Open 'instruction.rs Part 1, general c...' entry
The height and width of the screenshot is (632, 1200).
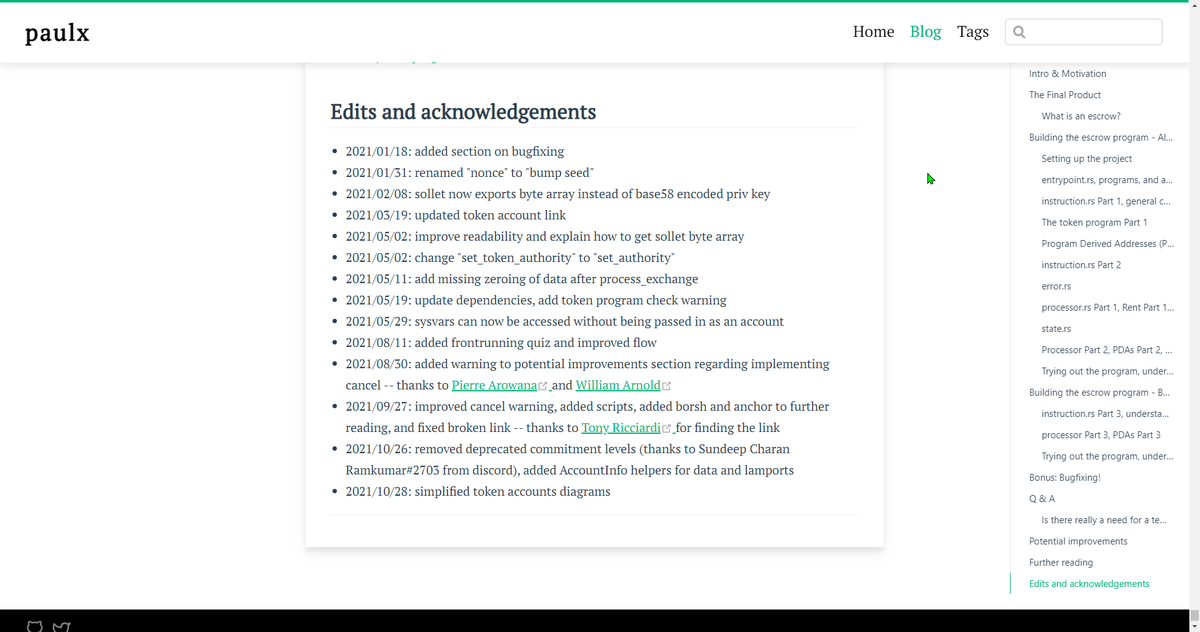coord(1107,201)
